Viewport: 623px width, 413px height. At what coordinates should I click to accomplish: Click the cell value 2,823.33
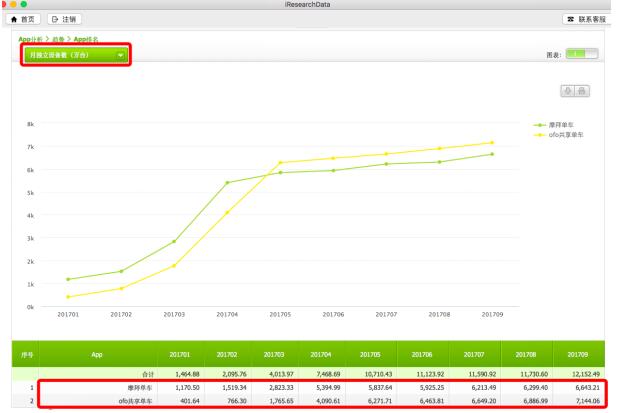point(281,388)
